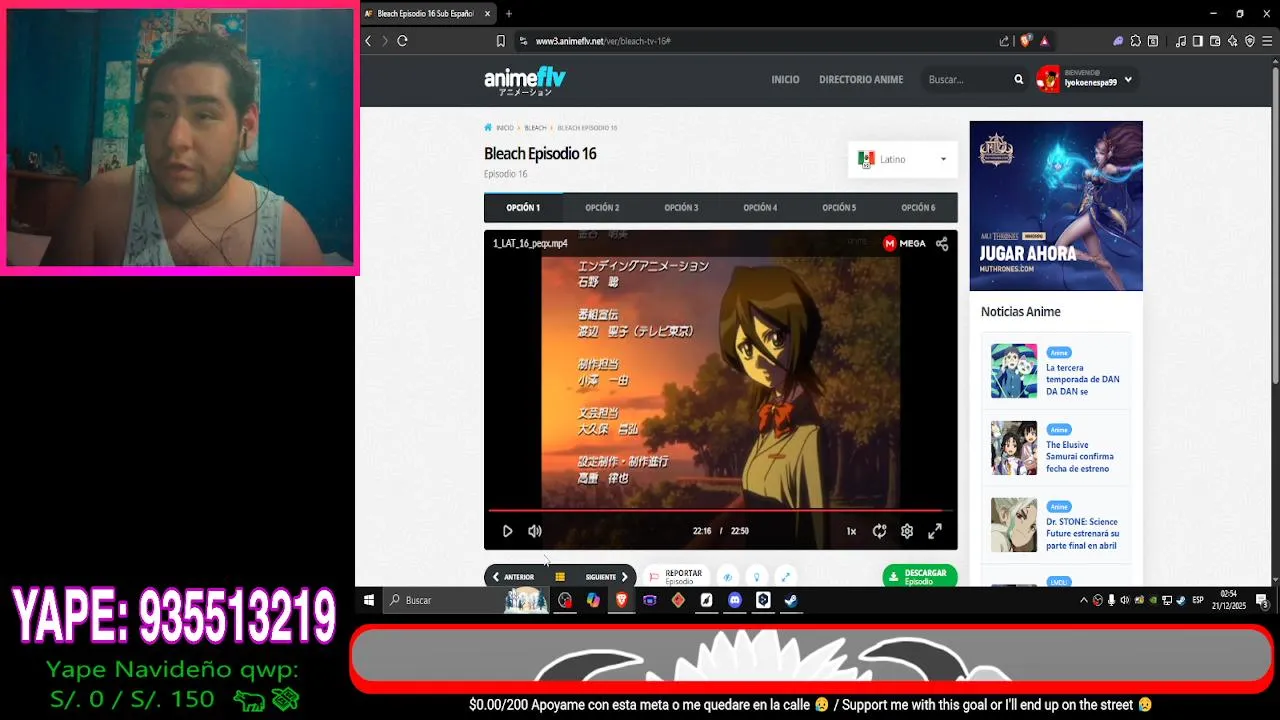Viewport: 1280px width, 720px height.
Task: Open a new browser tab with plus
Action: 509,14
